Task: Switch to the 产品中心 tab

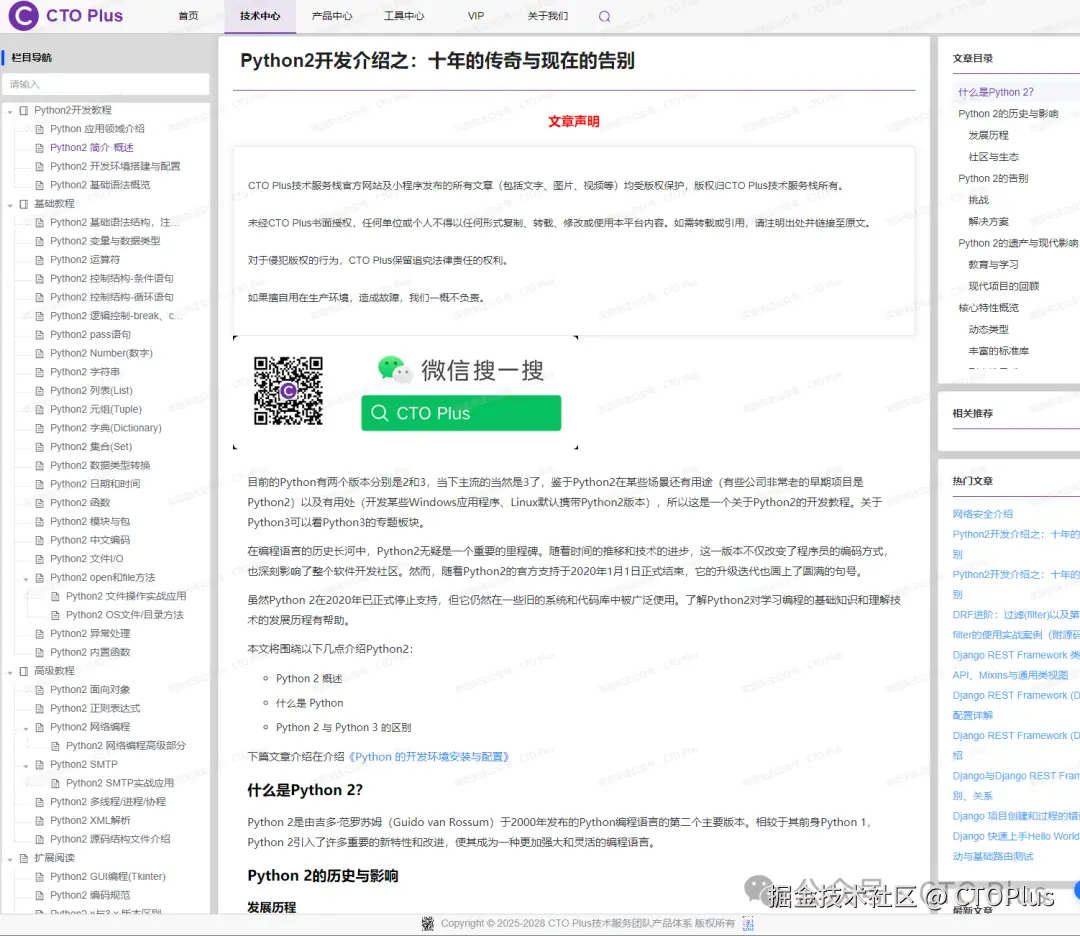Action: [331, 16]
